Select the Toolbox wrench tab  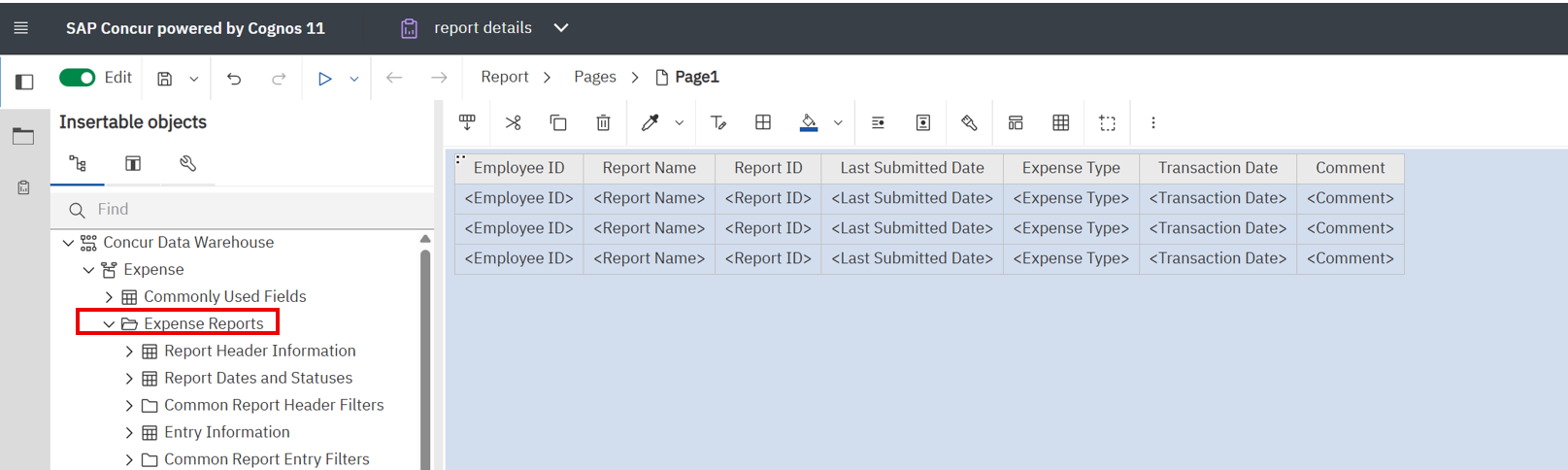188,163
